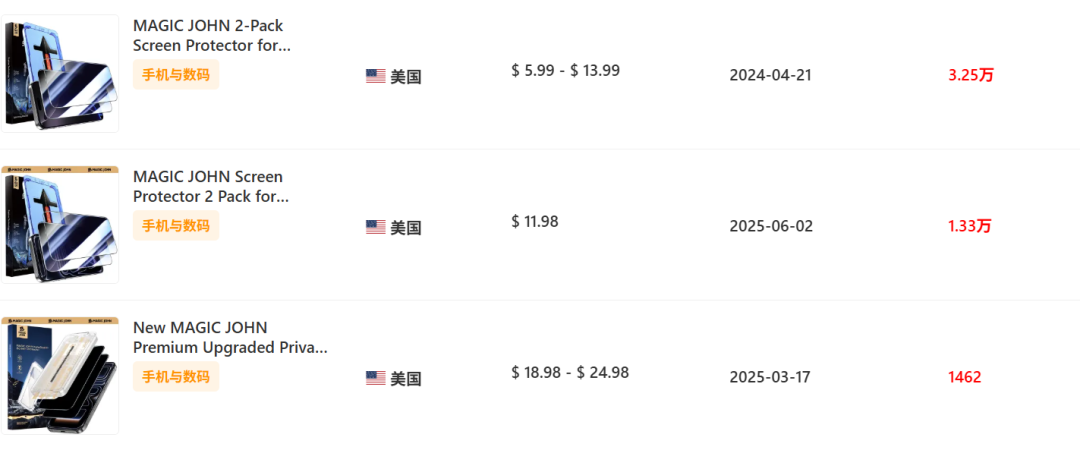Open "New MAGIC JOHN Premium Upgraded Priva..." title

230,338
